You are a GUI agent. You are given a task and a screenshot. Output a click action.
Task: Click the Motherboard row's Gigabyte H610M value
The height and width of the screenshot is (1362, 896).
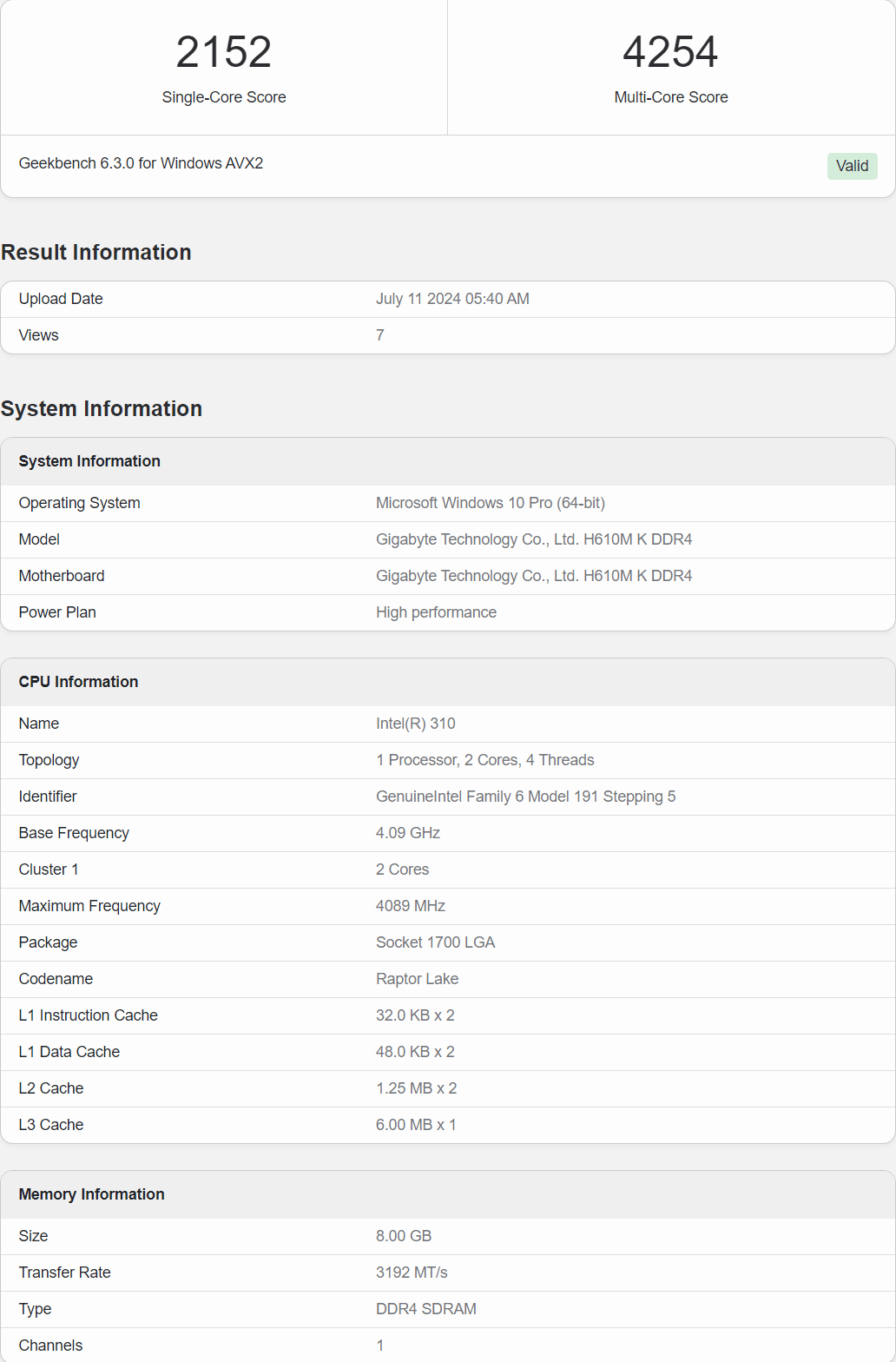click(533, 576)
